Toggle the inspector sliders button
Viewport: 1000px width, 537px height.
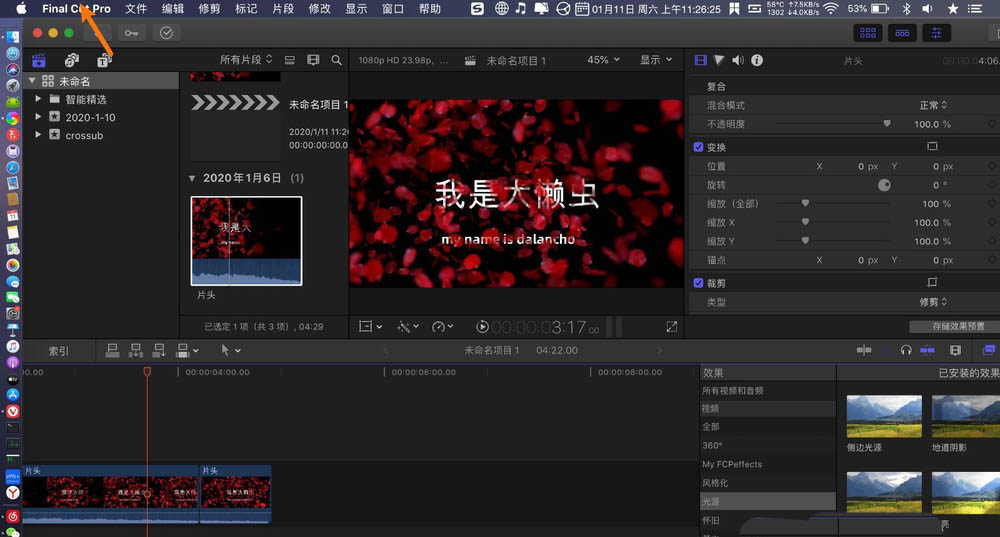point(936,33)
